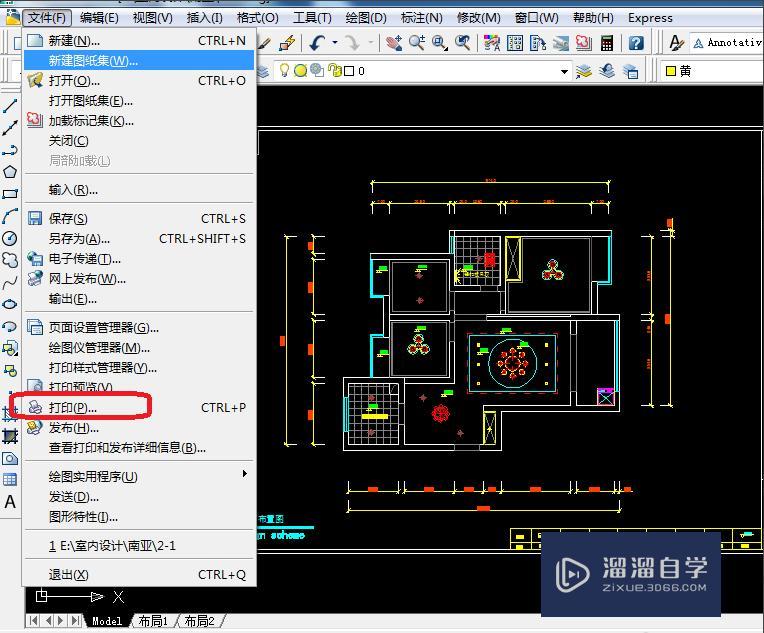Open the 编辑(E) menu
The image size is (764, 633).
(x=99, y=18)
